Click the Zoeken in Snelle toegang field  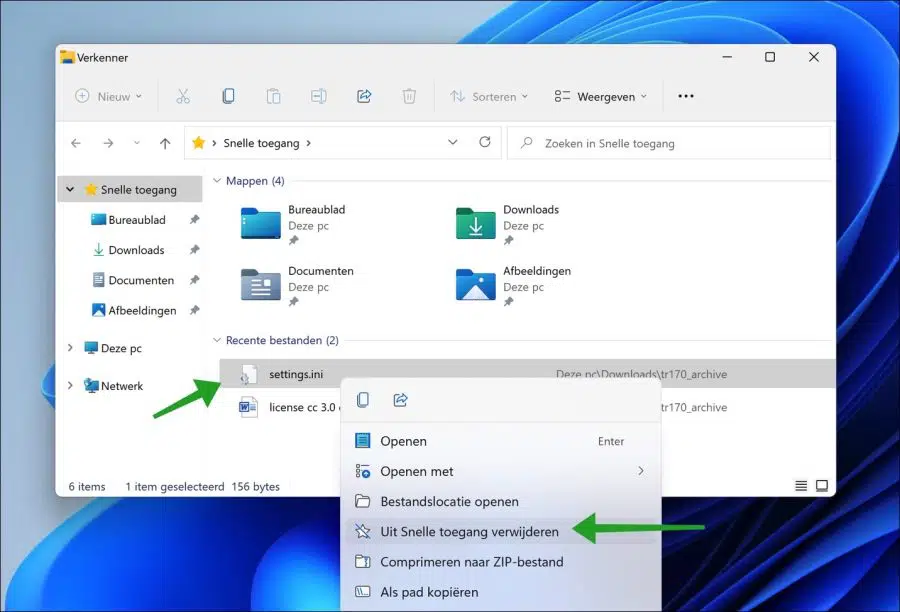[669, 143]
